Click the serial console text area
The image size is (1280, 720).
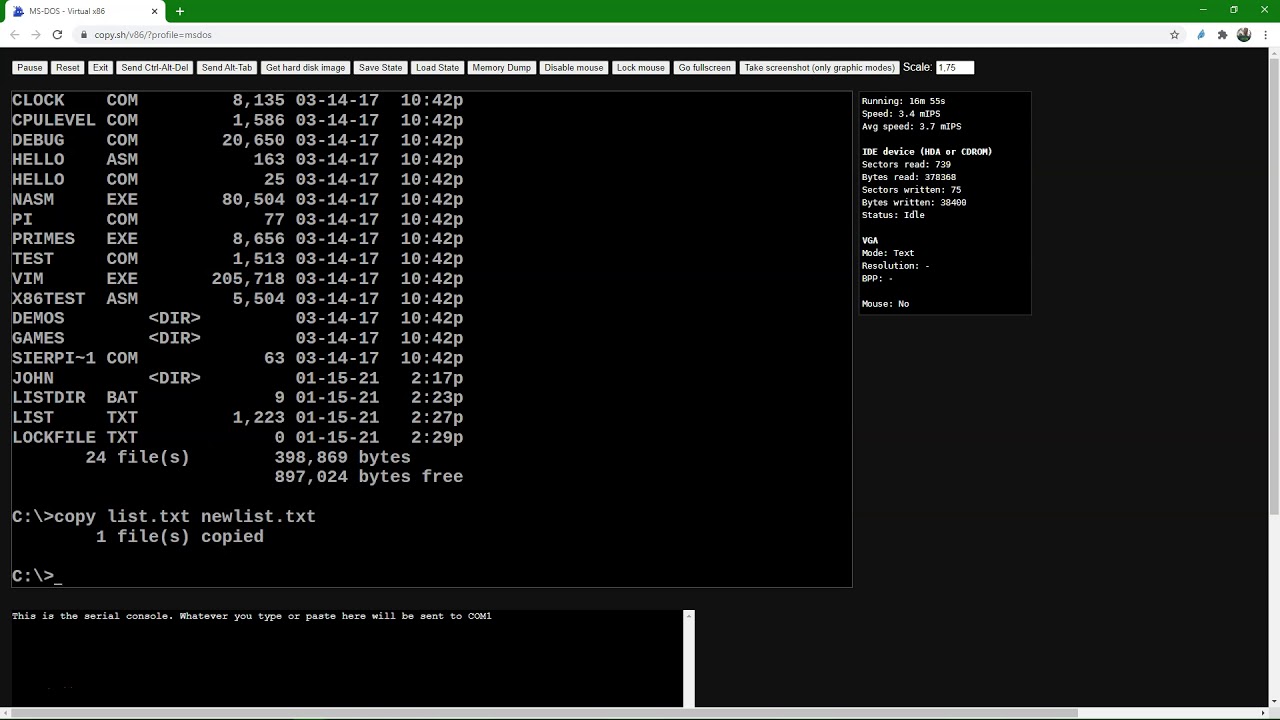[x=347, y=658]
